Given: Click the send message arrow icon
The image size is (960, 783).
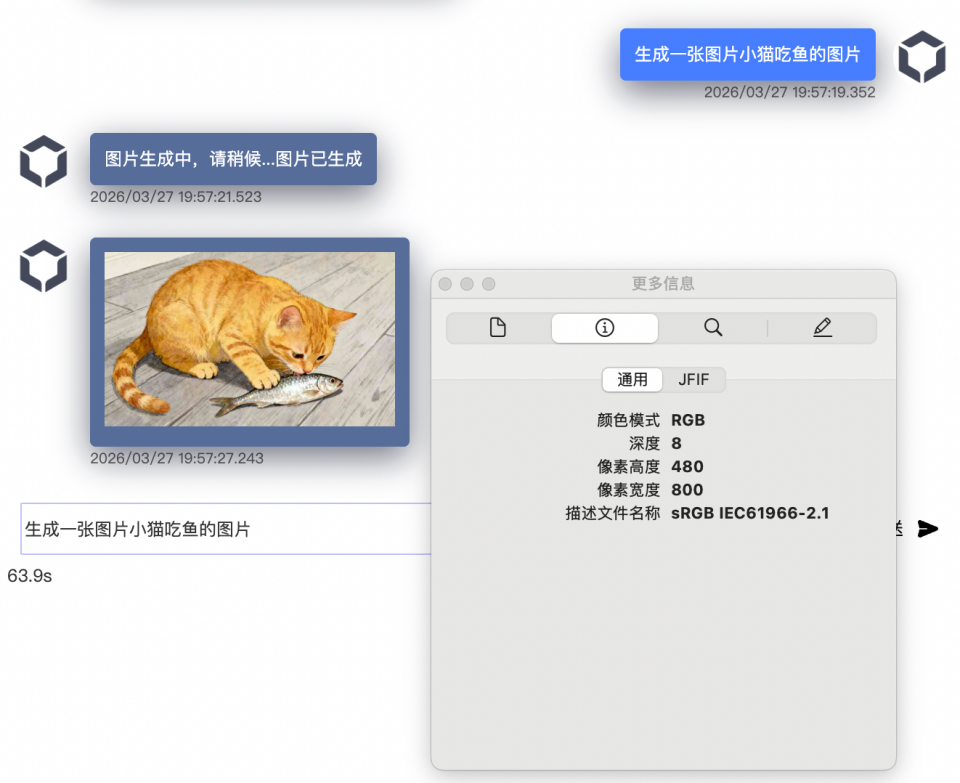Looking at the screenshot, I should tap(929, 529).
